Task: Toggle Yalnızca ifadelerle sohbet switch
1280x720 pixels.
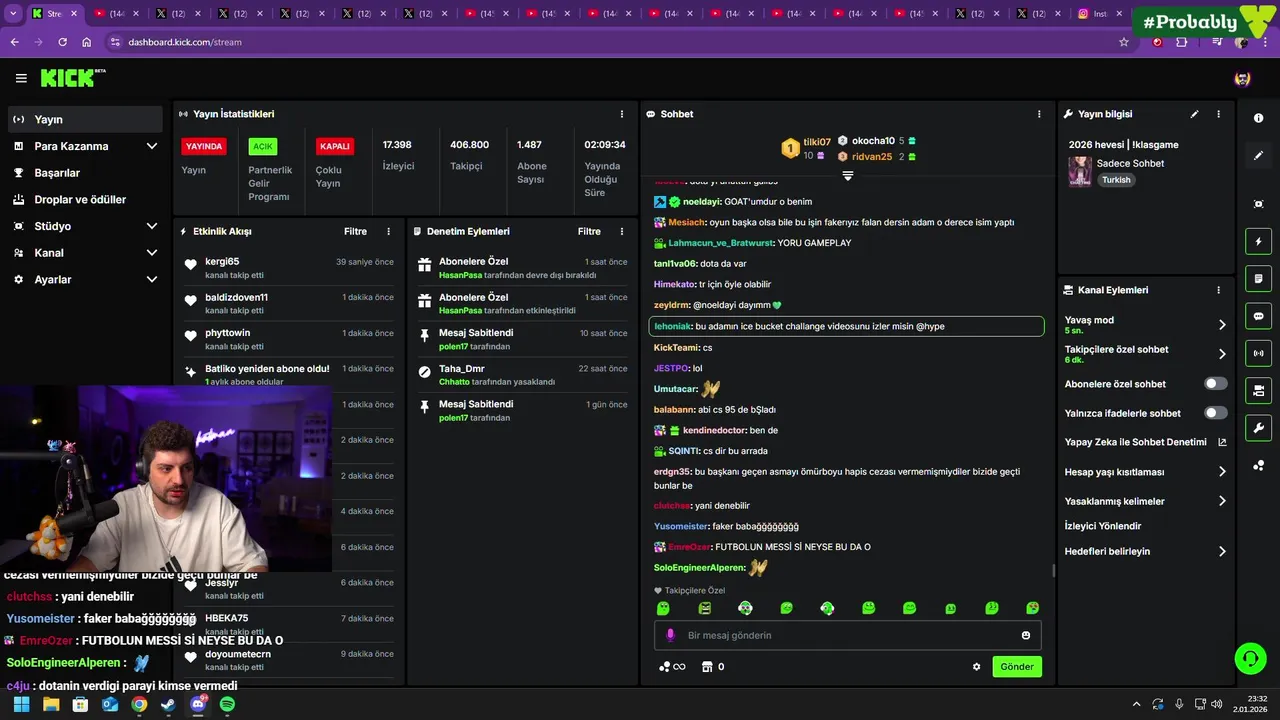Action: click(1216, 413)
